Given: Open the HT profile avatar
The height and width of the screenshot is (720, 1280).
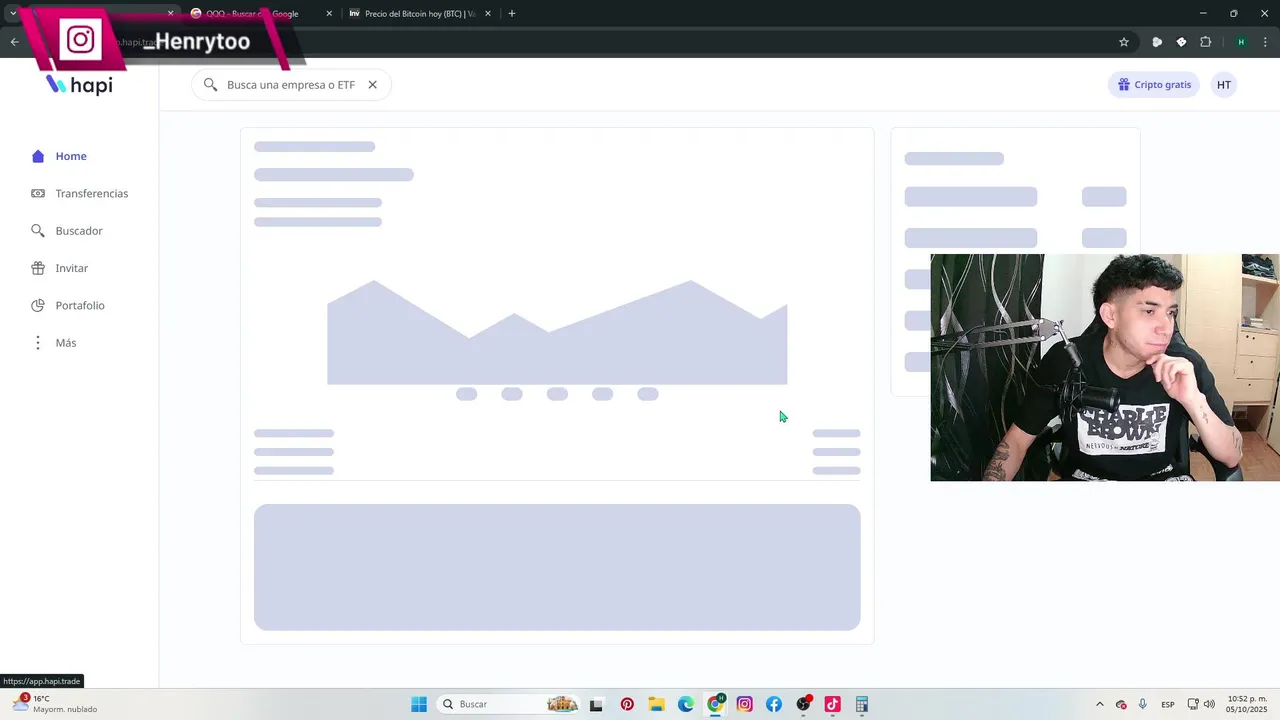Looking at the screenshot, I should [x=1224, y=85].
